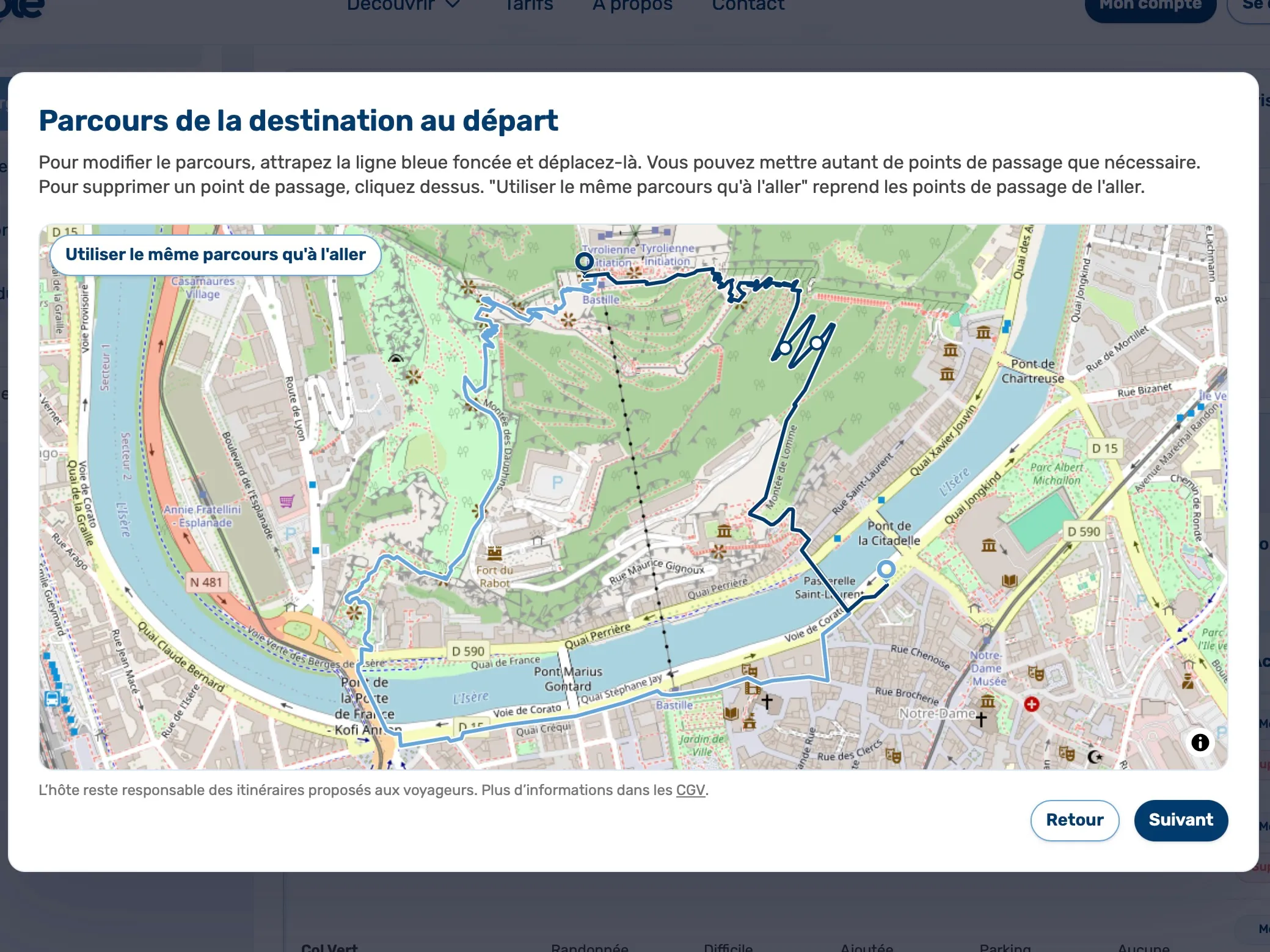Click the library book icon near Jardin de Ville
1270x952 pixels.
pyautogui.click(x=731, y=713)
